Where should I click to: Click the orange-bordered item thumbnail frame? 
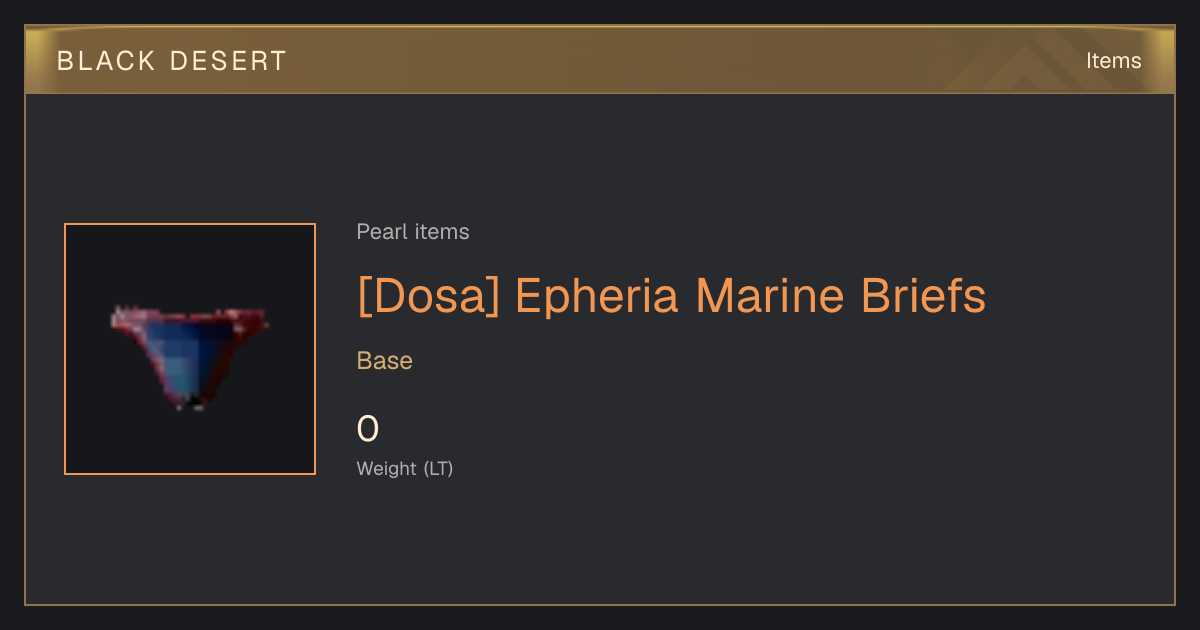click(x=190, y=349)
